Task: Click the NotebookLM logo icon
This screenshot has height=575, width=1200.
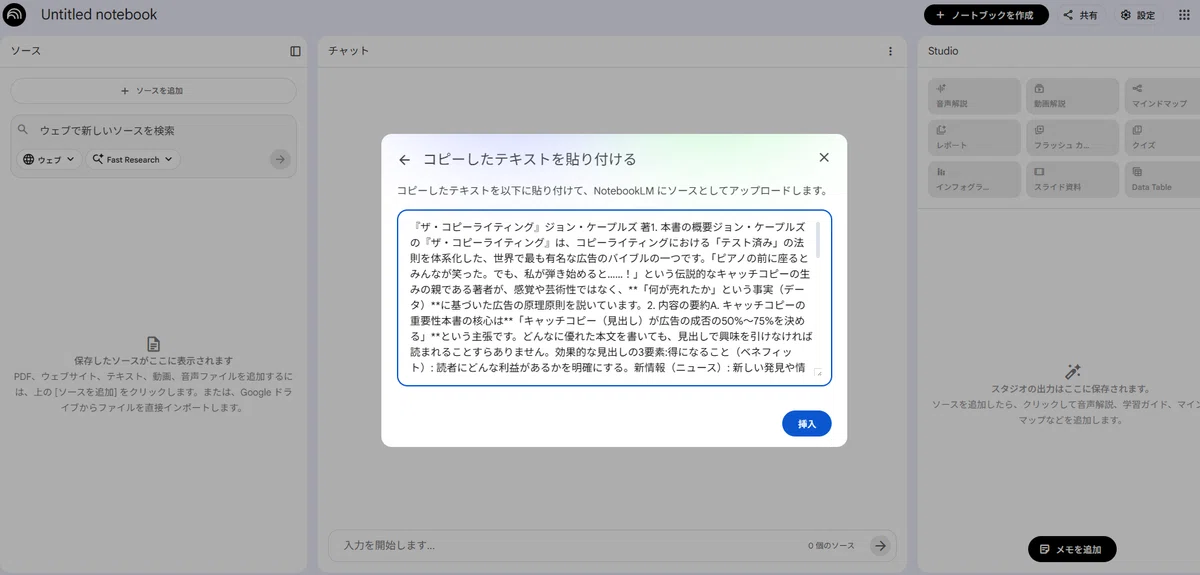Action: [x=15, y=15]
